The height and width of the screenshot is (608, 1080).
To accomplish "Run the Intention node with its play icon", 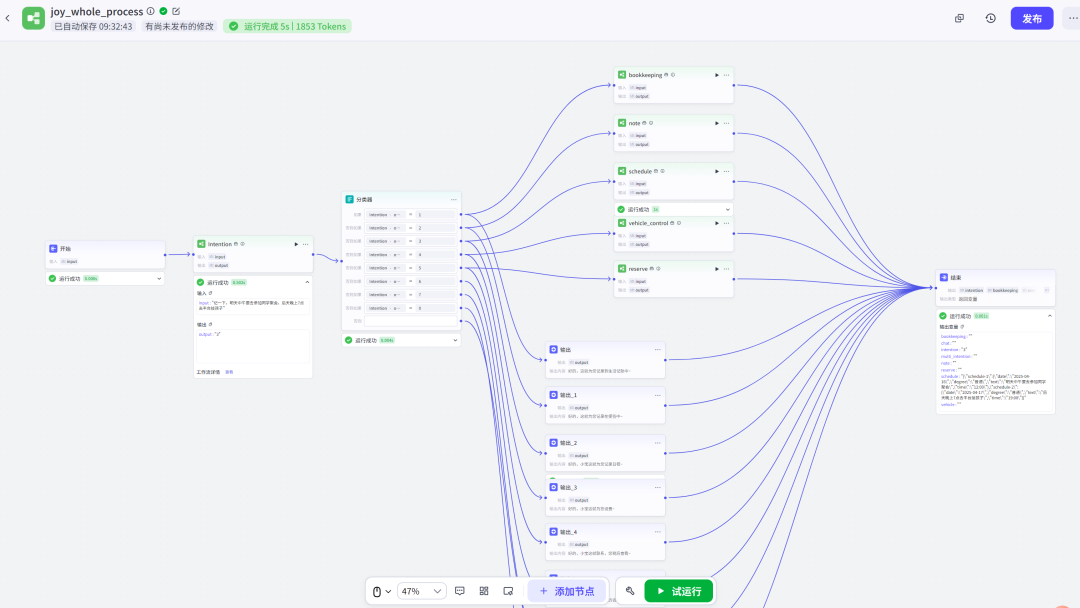I will coord(295,244).
